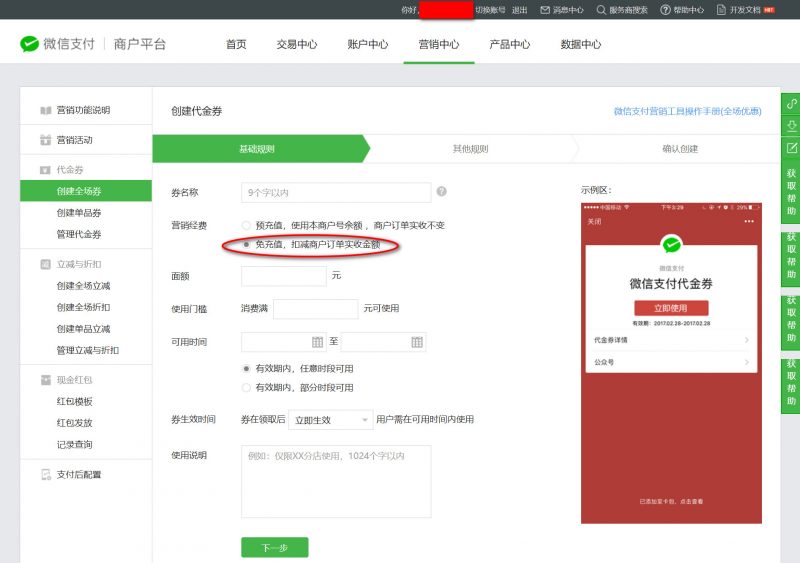Image resolution: width=800 pixels, height=563 pixels.
Task: Open the message center envelope icon
Action: (545, 10)
